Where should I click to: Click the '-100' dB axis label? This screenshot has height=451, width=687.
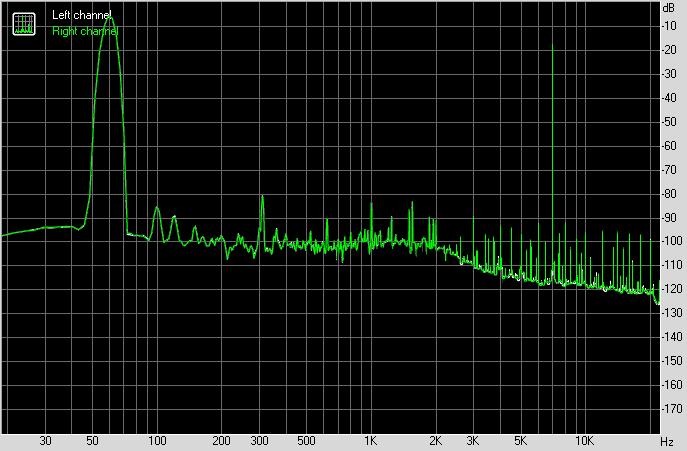coord(671,241)
